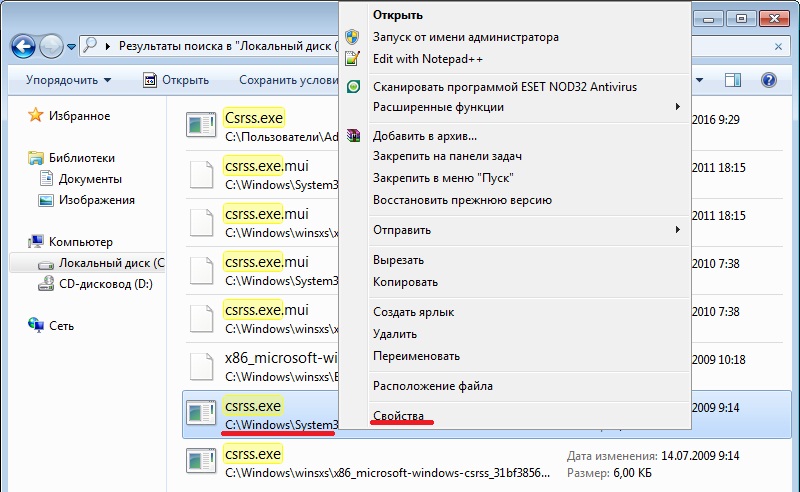The height and width of the screenshot is (492, 800).
Task: Click Открыть in the toolbar
Action: click(176, 80)
